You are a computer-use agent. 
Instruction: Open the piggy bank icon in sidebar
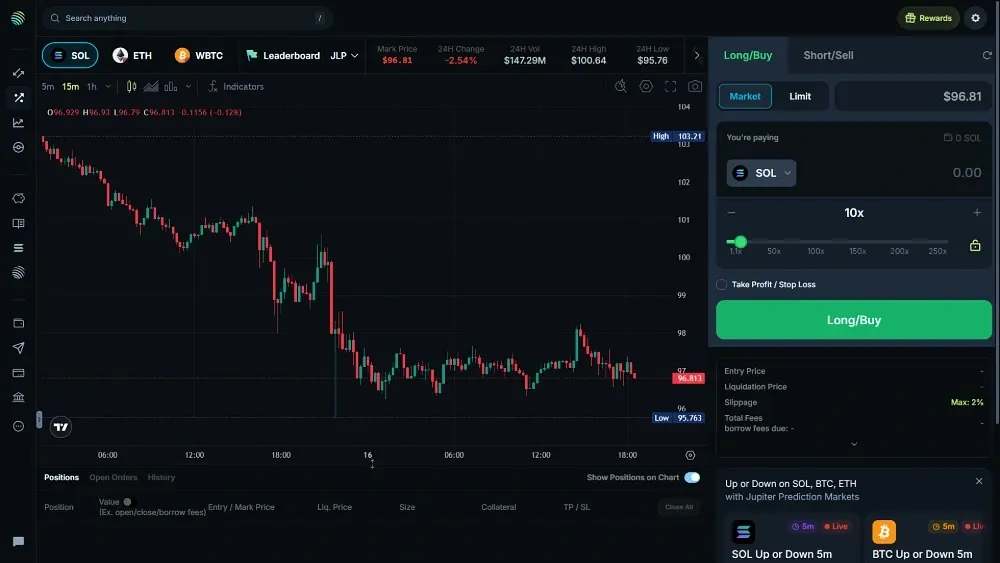coord(18,198)
